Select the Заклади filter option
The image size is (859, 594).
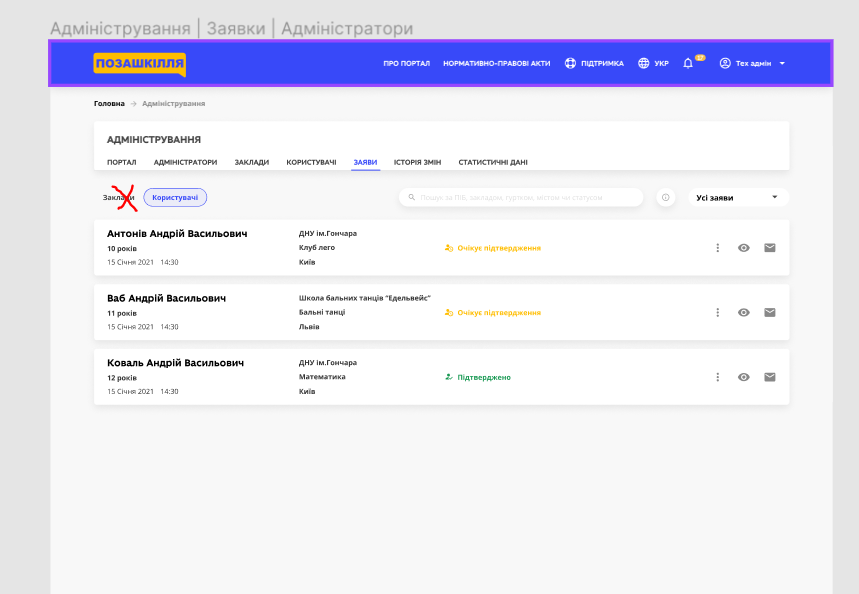117,196
